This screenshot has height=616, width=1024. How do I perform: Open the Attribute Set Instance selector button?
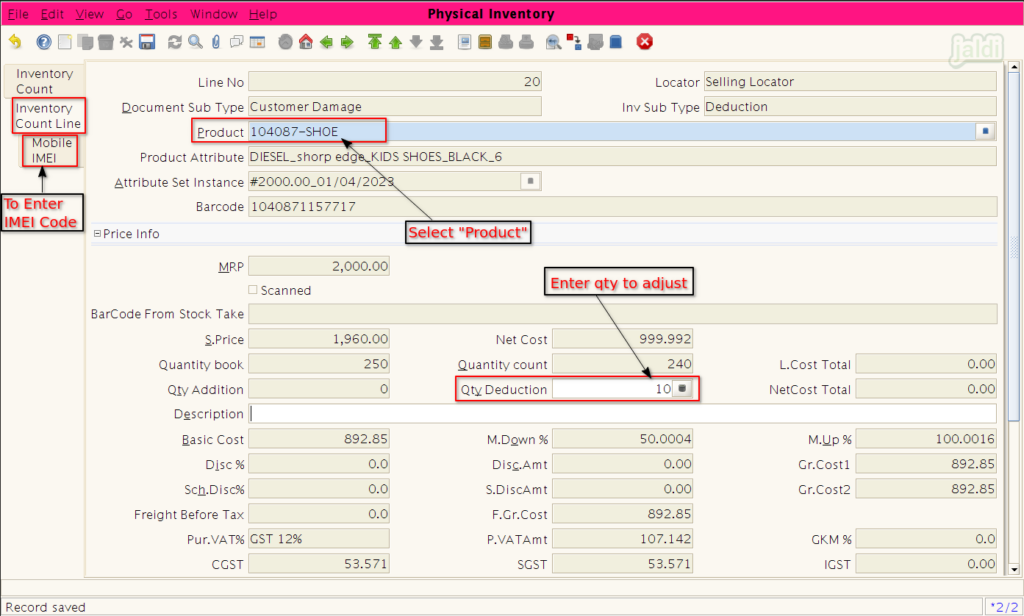[530, 181]
